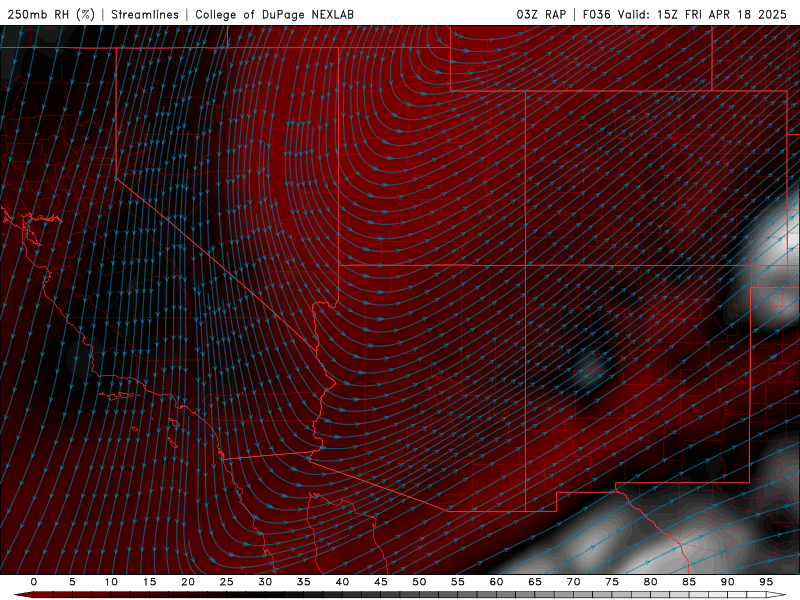The image size is (800, 600).
Task: Click the "5" label on the color scale
Action: (x=72, y=582)
